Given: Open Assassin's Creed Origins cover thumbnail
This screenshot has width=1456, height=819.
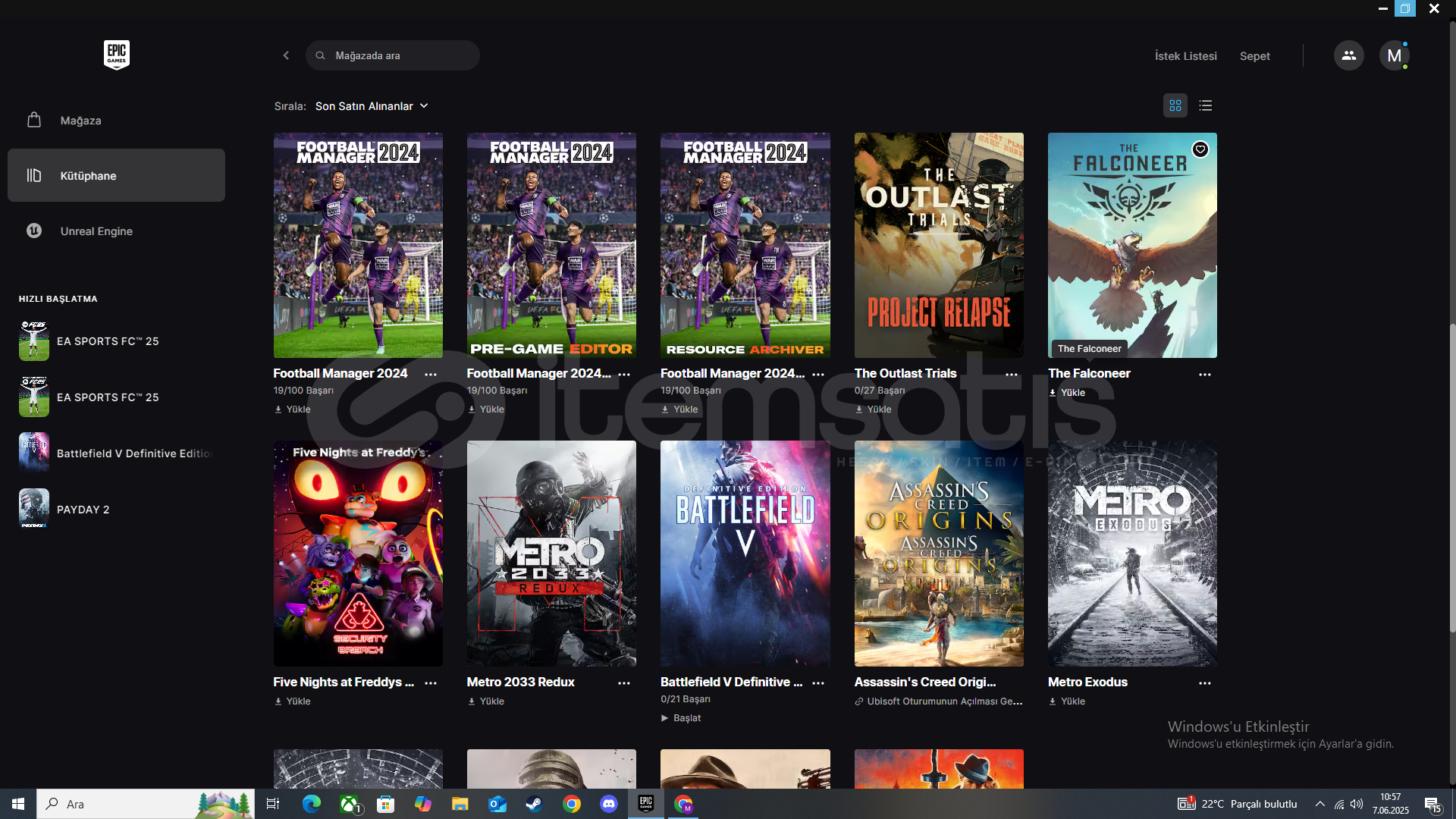Looking at the screenshot, I should [939, 554].
